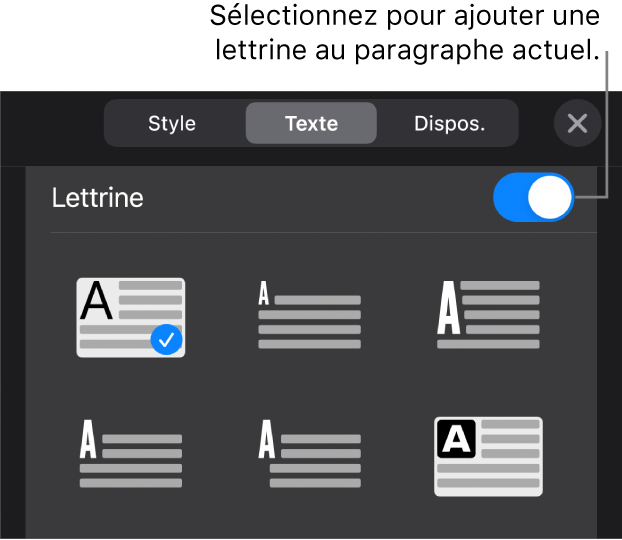This screenshot has height=540, width=622.
Task: Select the Texte tab
Action: 311,123
